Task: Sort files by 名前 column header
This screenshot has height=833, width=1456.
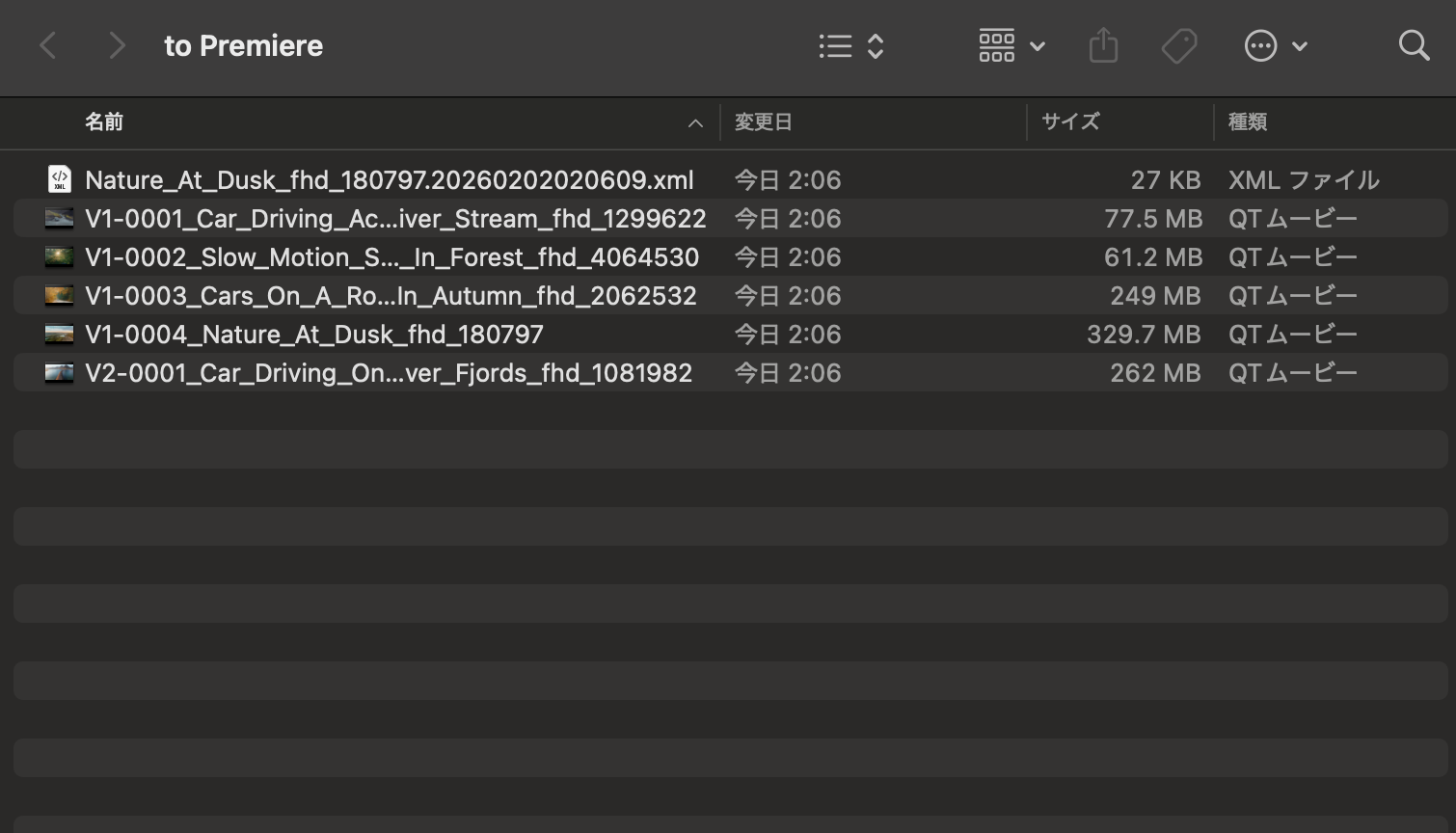Action: 104,121
